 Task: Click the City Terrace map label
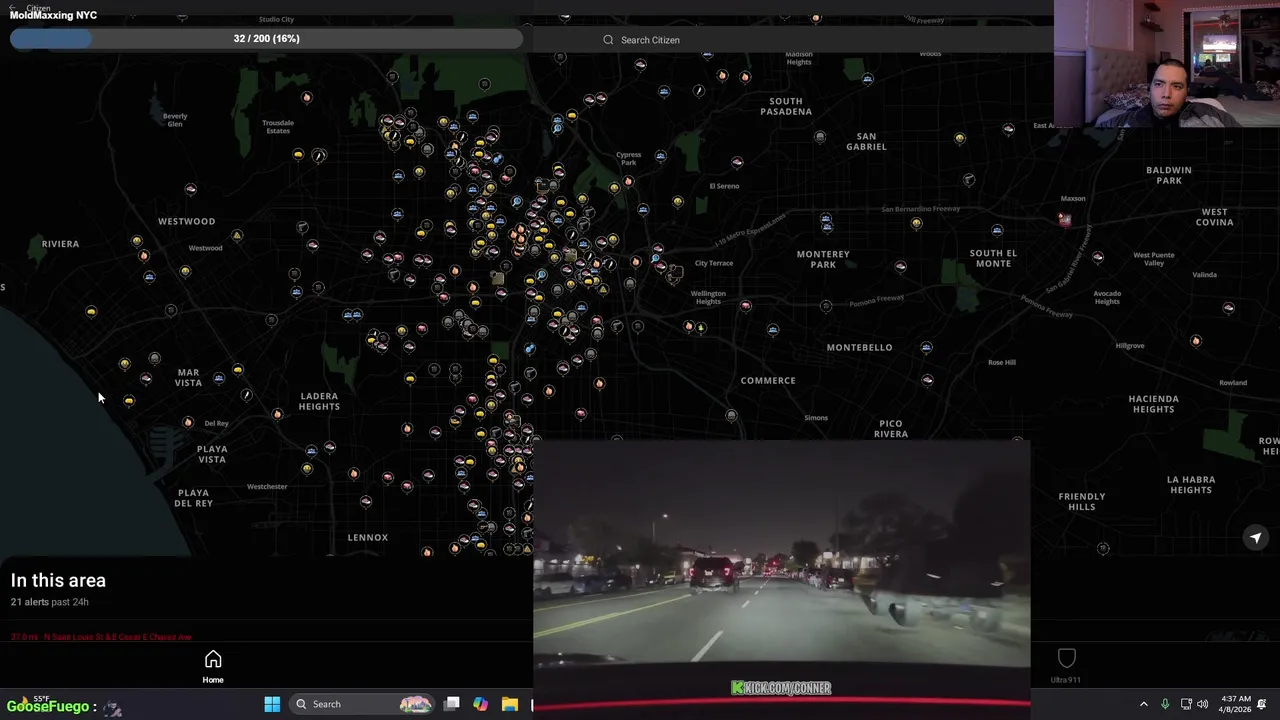pos(714,263)
